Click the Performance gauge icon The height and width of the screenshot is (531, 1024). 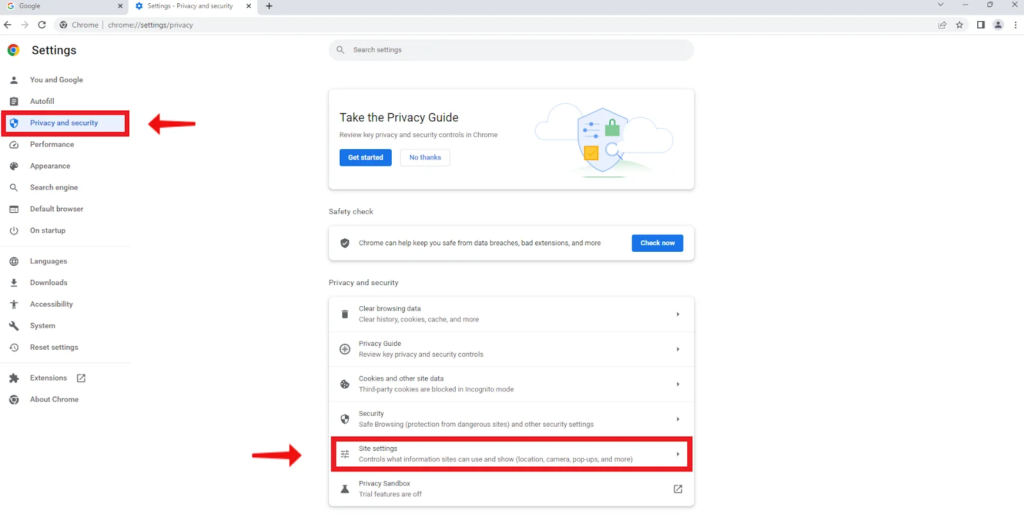tap(14, 144)
